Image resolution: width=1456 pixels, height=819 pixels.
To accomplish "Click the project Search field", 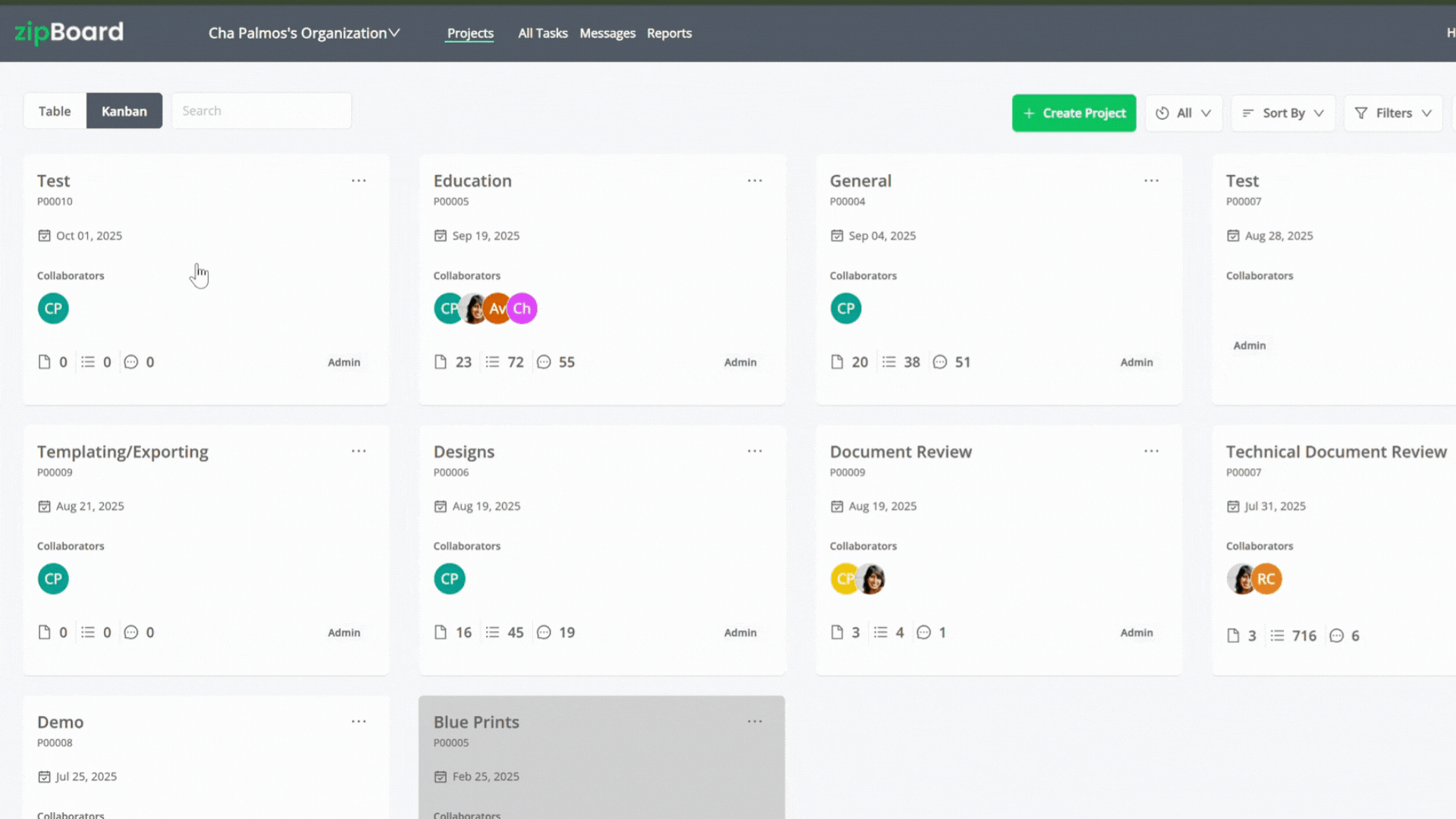I will tap(262, 111).
